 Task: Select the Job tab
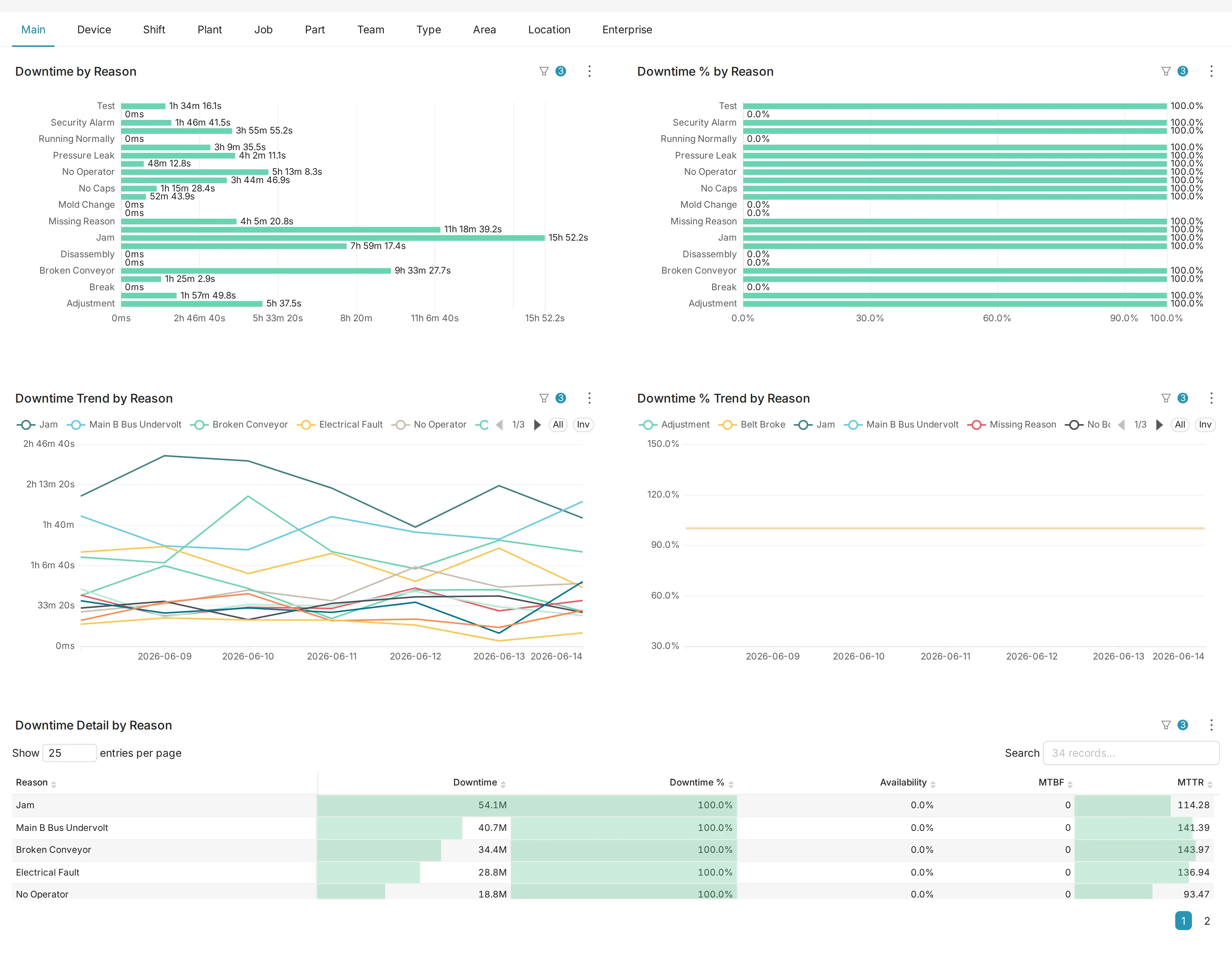[263, 30]
